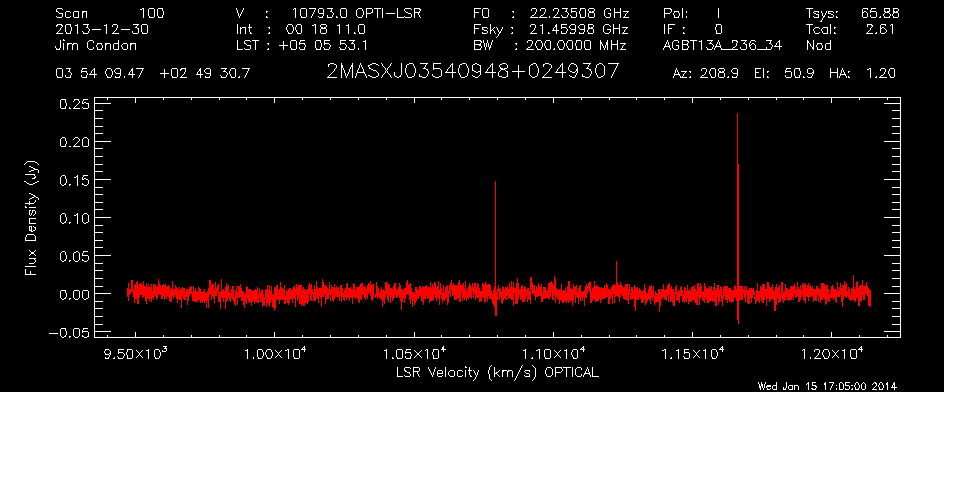
Task: Select the integration time 00 18 11.0
Action: point(326,29)
